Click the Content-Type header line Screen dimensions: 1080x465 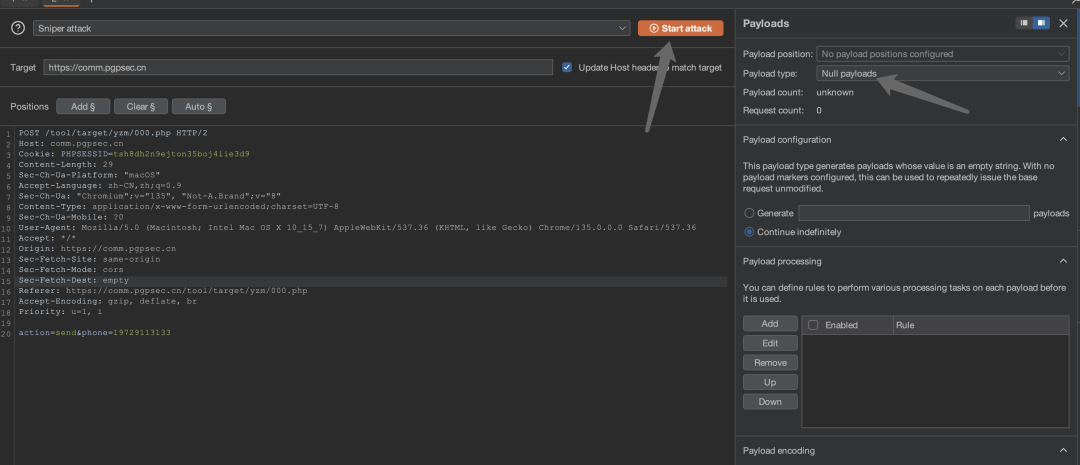pos(178,207)
